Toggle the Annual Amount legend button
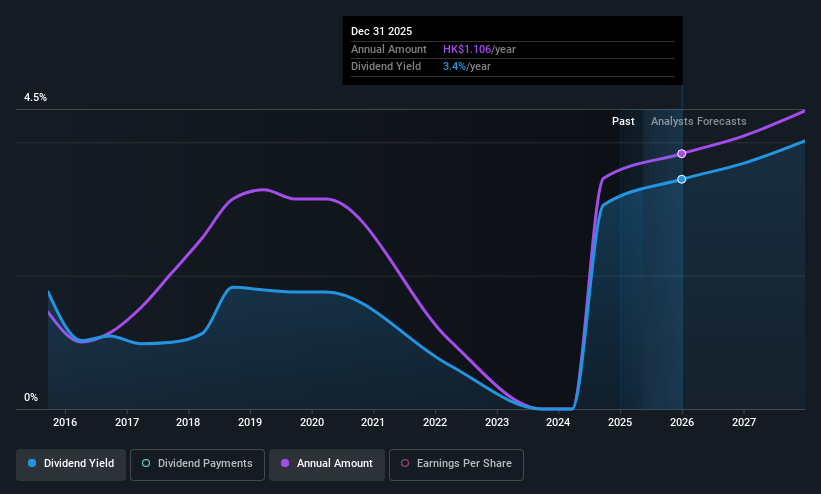This screenshot has height=494, width=821. 327,465
